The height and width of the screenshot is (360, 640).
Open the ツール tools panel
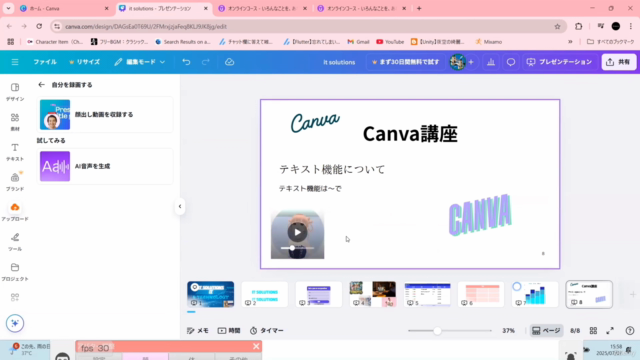point(15,242)
